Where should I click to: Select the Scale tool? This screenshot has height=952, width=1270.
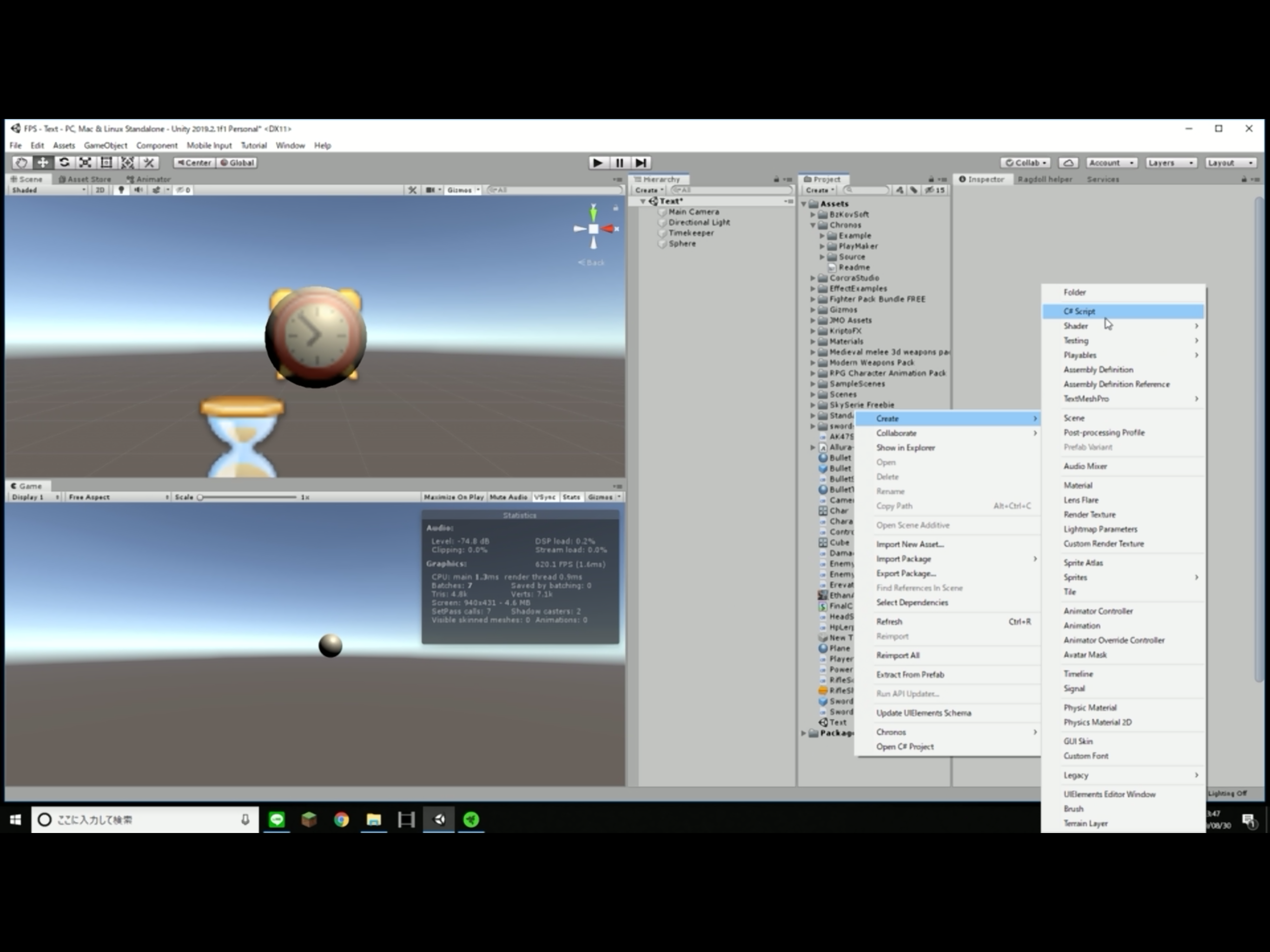tap(85, 163)
